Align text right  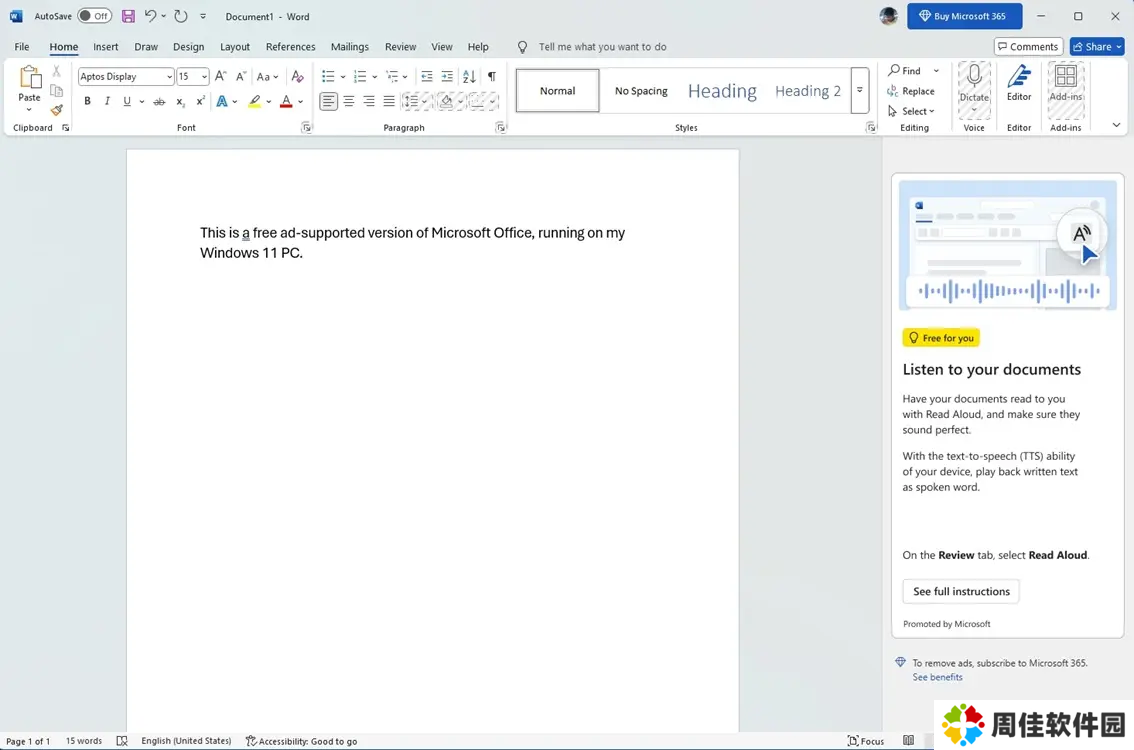[x=369, y=101]
